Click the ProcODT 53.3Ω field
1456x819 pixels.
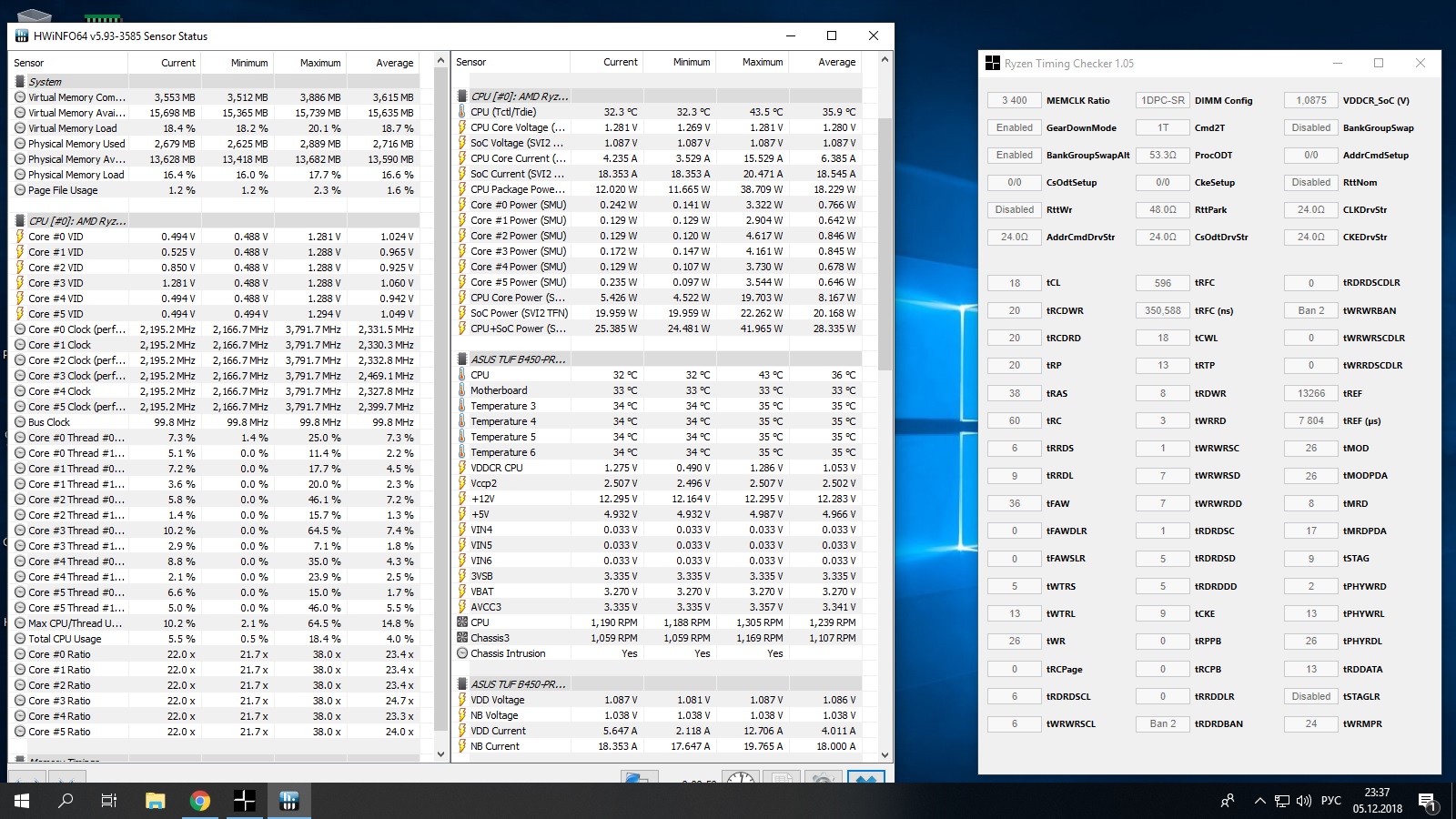[1163, 155]
